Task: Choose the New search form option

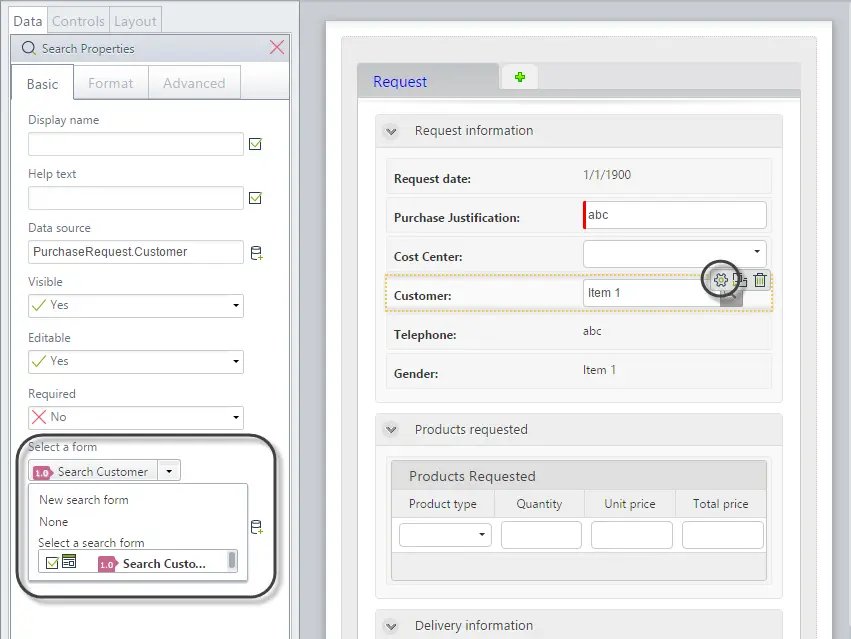Action: click(x=84, y=499)
